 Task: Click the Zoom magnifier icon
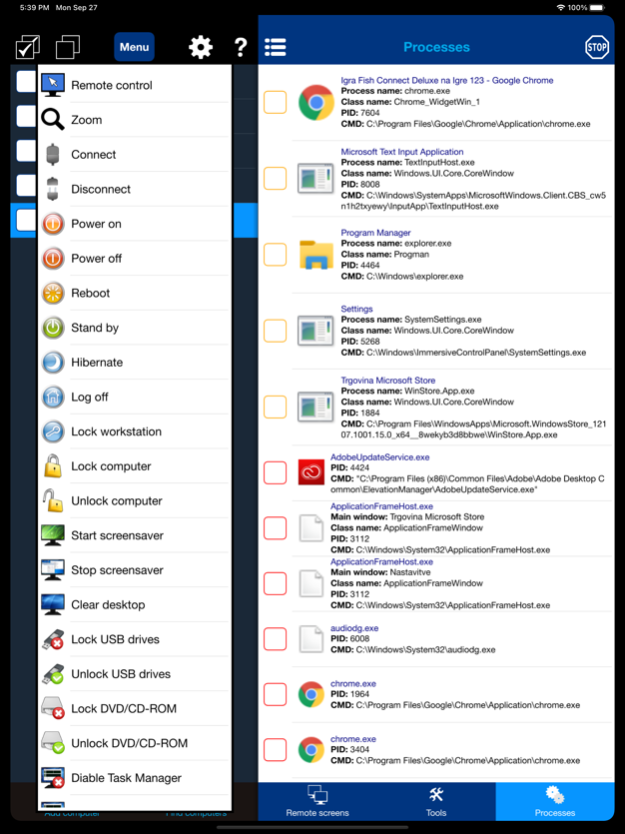[x=53, y=120]
